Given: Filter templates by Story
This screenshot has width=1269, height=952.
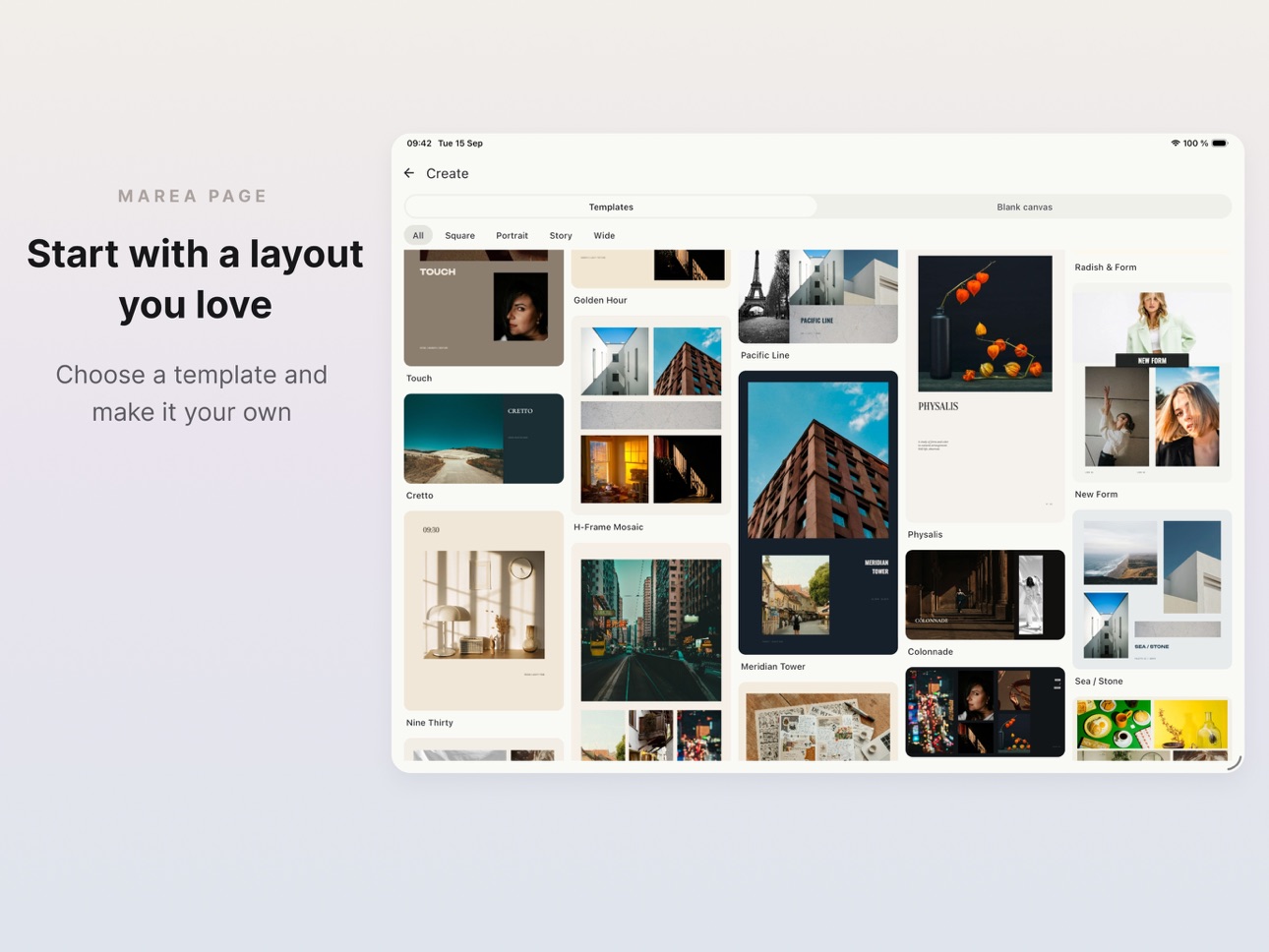Looking at the screenshot, I should click(x=561, y=236).
